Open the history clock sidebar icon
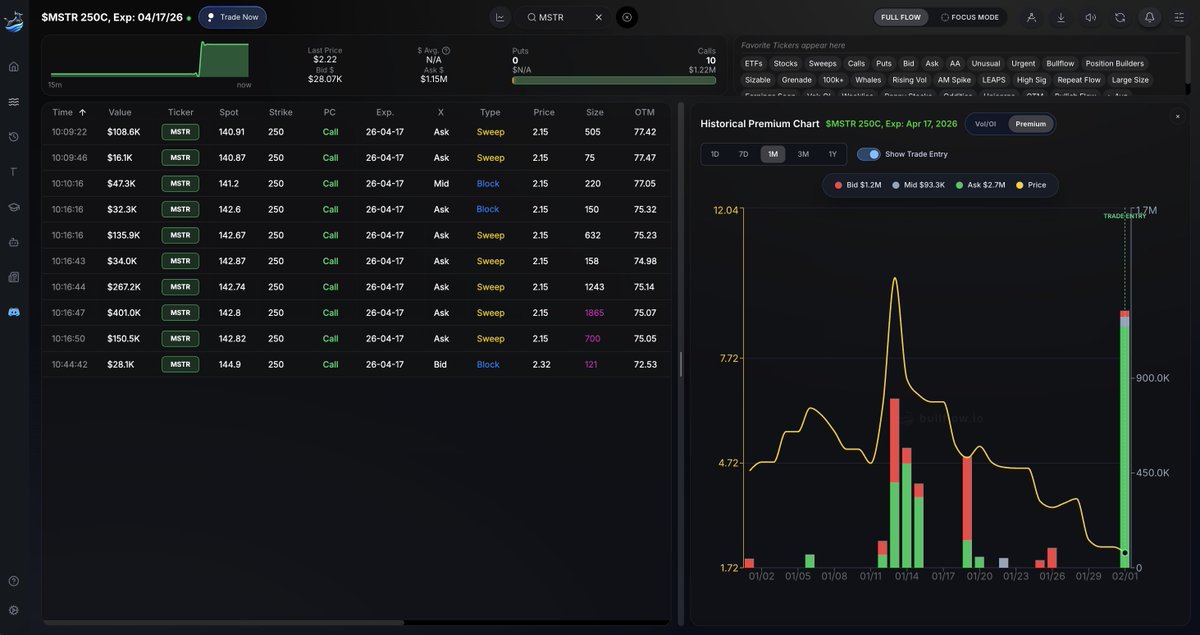 pyautogui.click(x=14, y=137)
